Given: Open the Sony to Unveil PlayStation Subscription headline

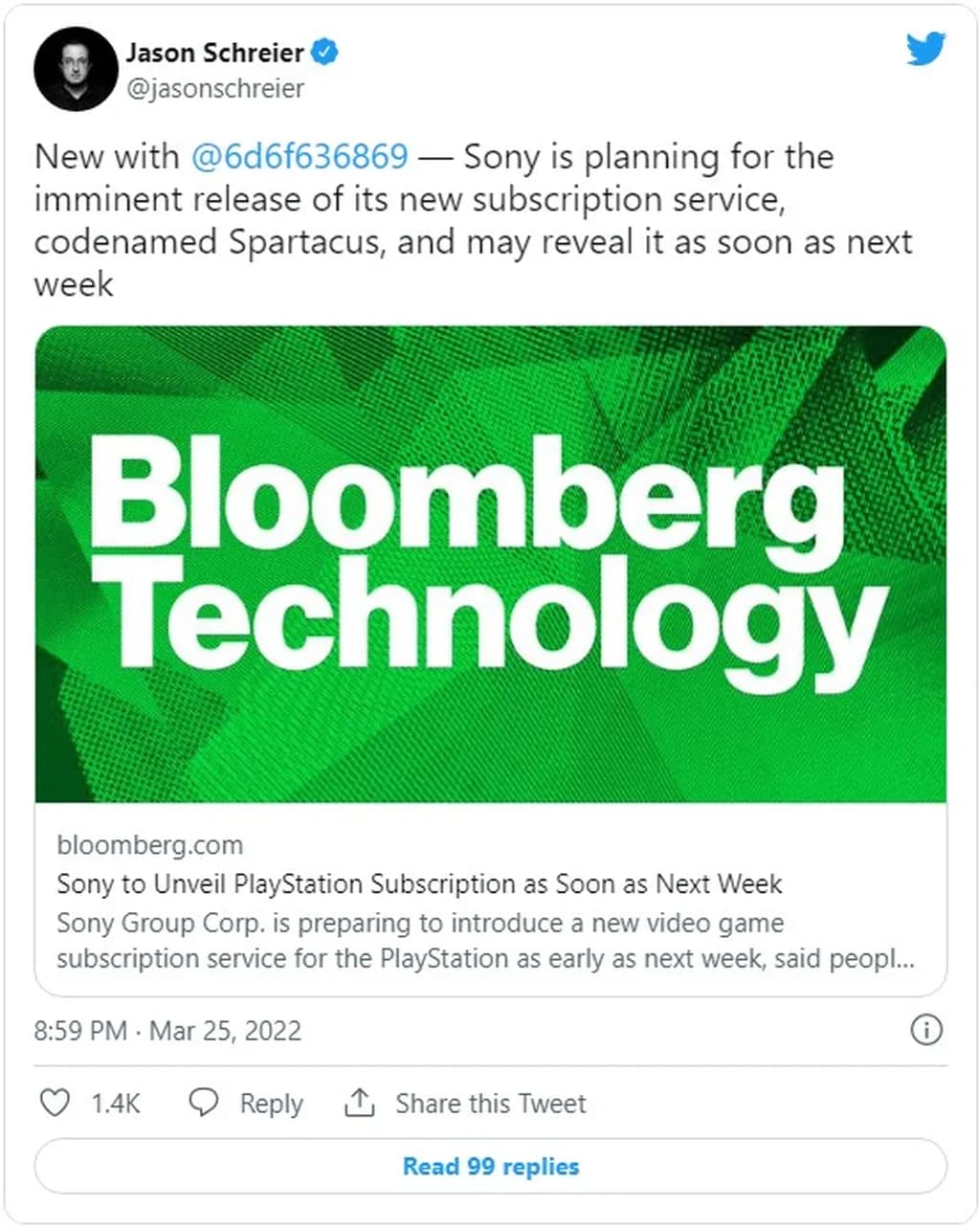Looking at the screenshot, I should coord(419,883).
